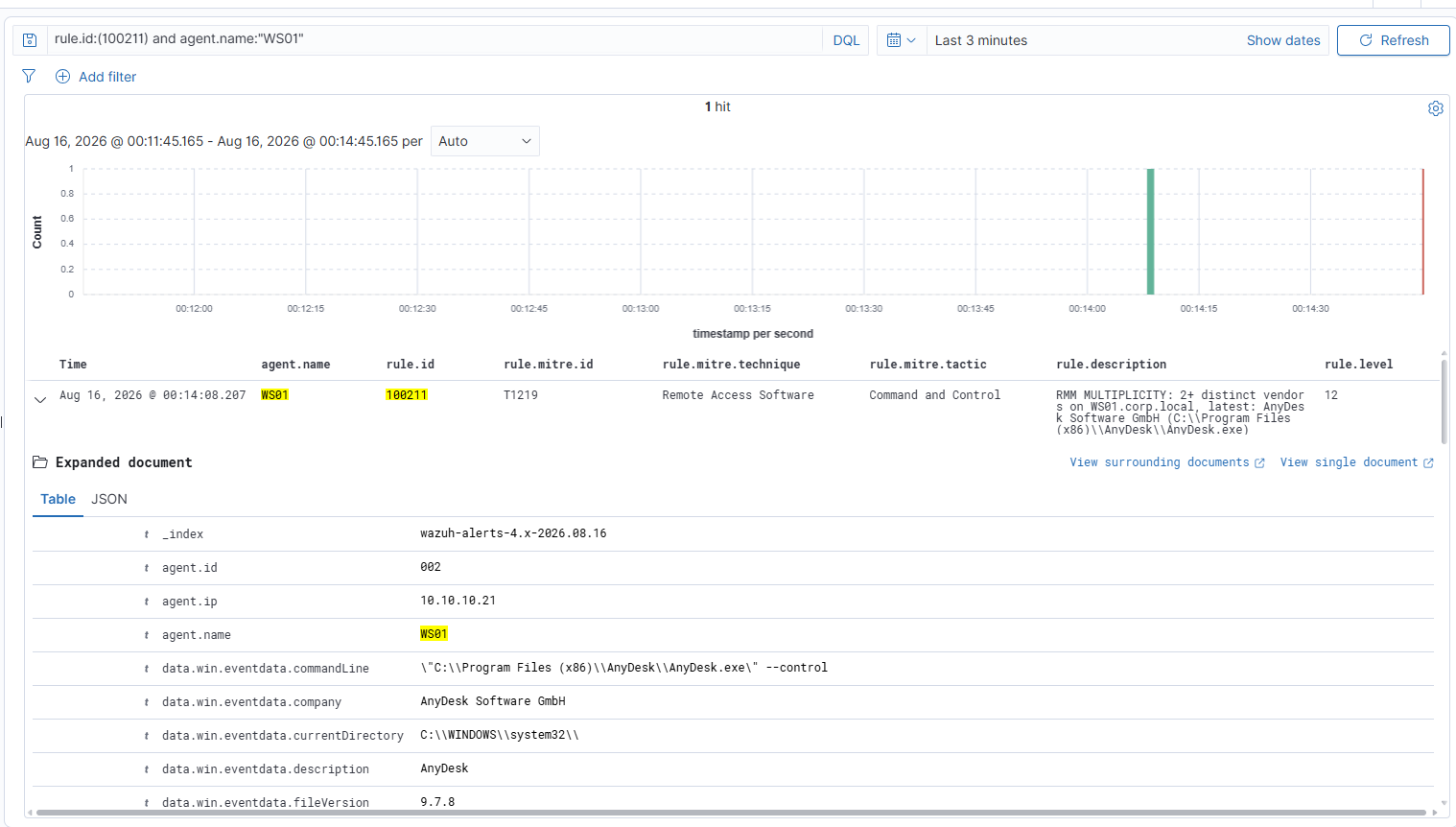
Task: Select the Table tab
Action: click(x=58, y=499)
